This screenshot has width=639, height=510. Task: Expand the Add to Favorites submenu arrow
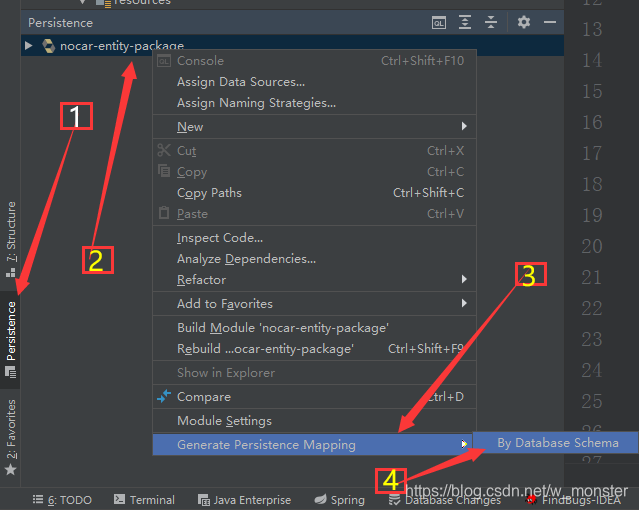pyautogui.click(x=464, y=303)
